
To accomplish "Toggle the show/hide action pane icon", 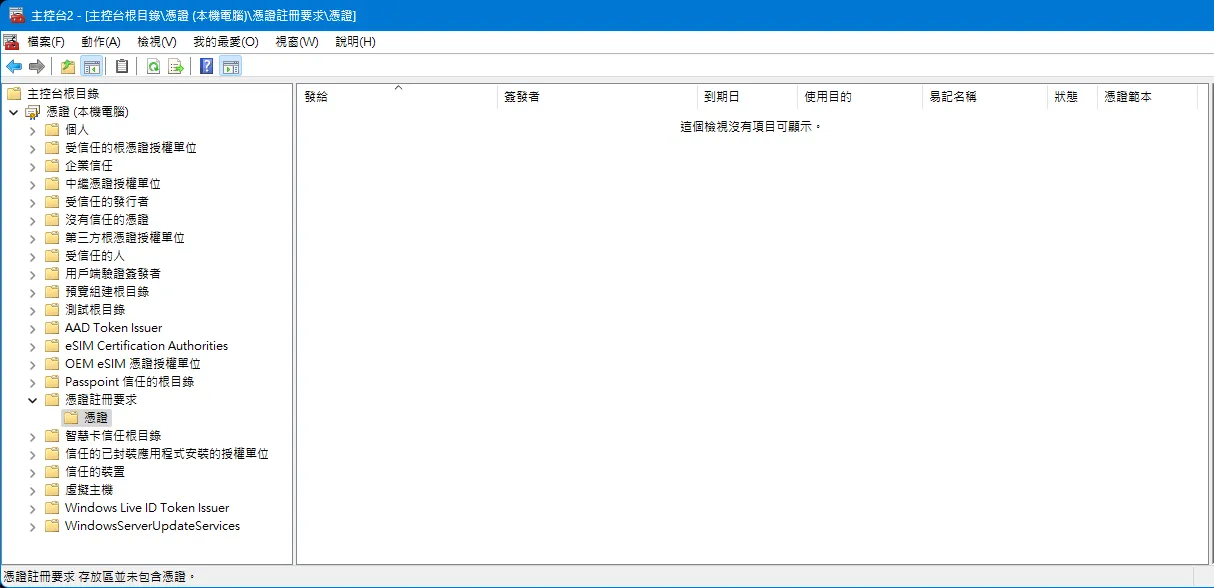I will click(x=232, y=66).
